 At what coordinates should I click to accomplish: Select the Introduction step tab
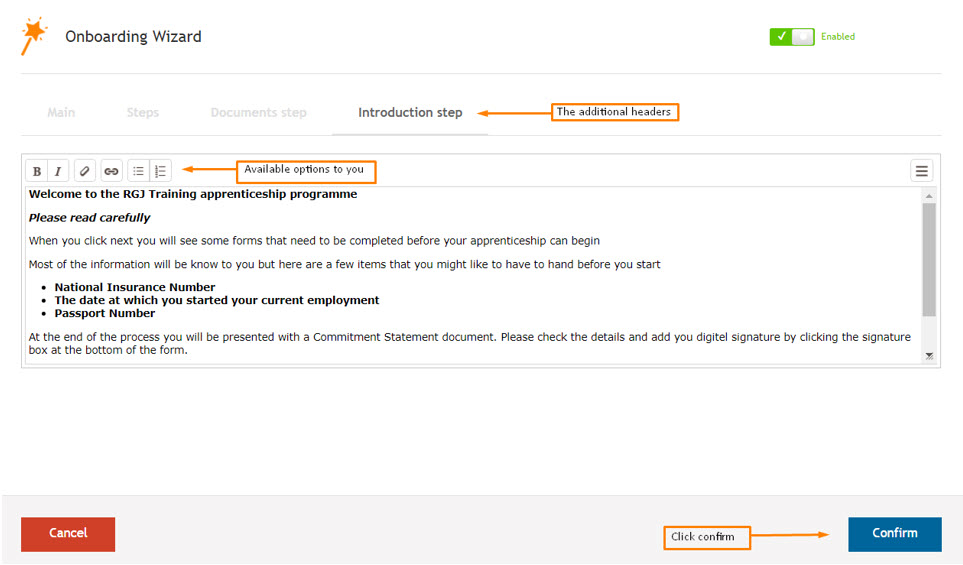tap(410, 112)
